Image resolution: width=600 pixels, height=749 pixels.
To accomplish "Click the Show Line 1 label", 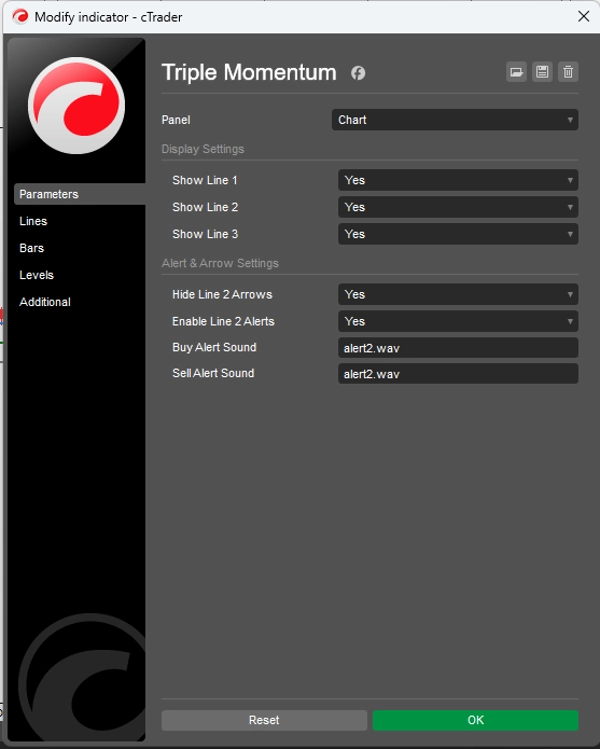I will click(x=205, y=180).
